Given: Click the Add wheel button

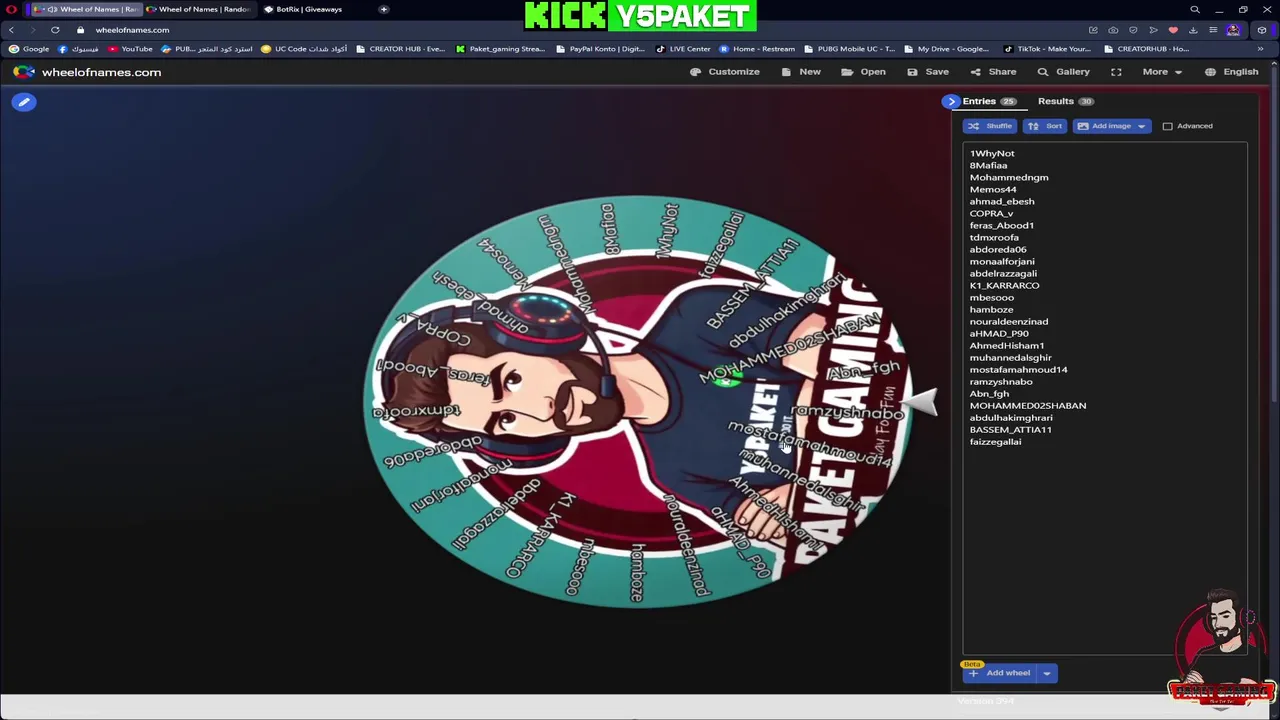Looking at the screenshot, I should 999,673.
